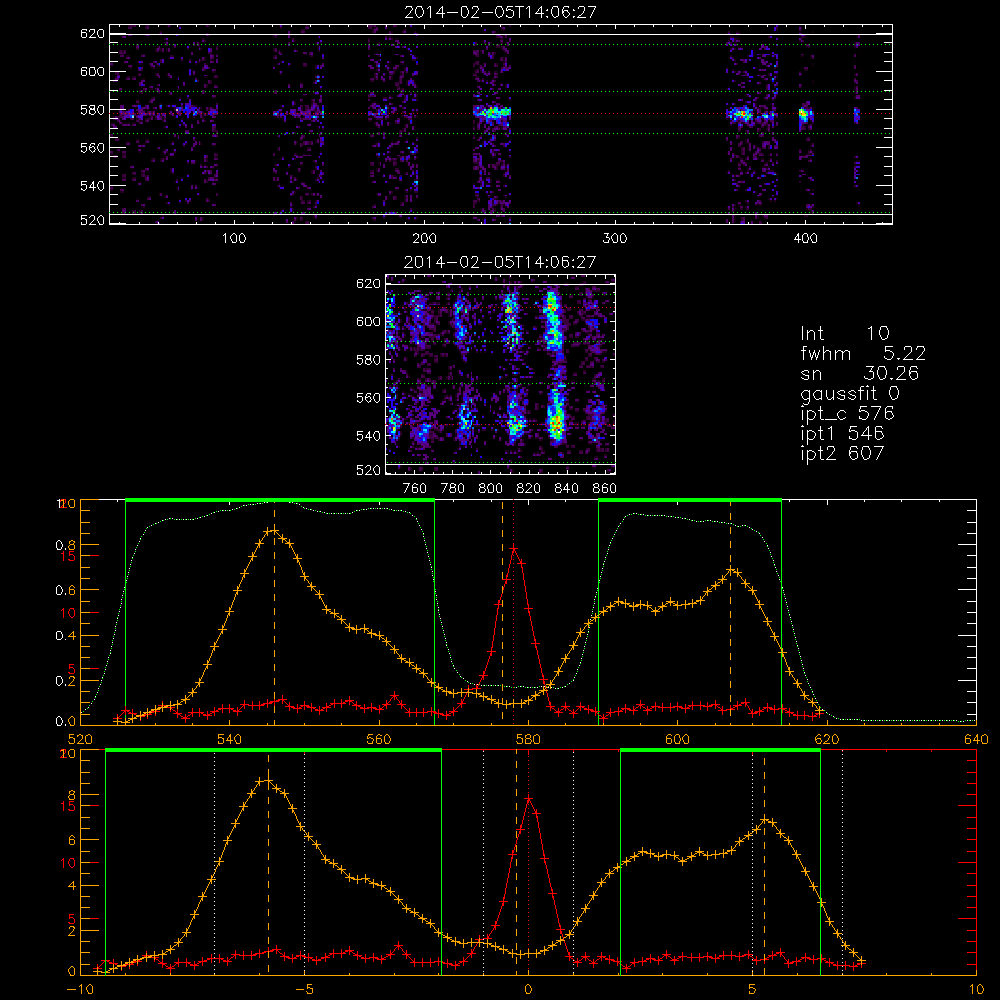Click x-axis label 400 under top spectrogram
1000x1000 pixels.
(x=805, y=239)
